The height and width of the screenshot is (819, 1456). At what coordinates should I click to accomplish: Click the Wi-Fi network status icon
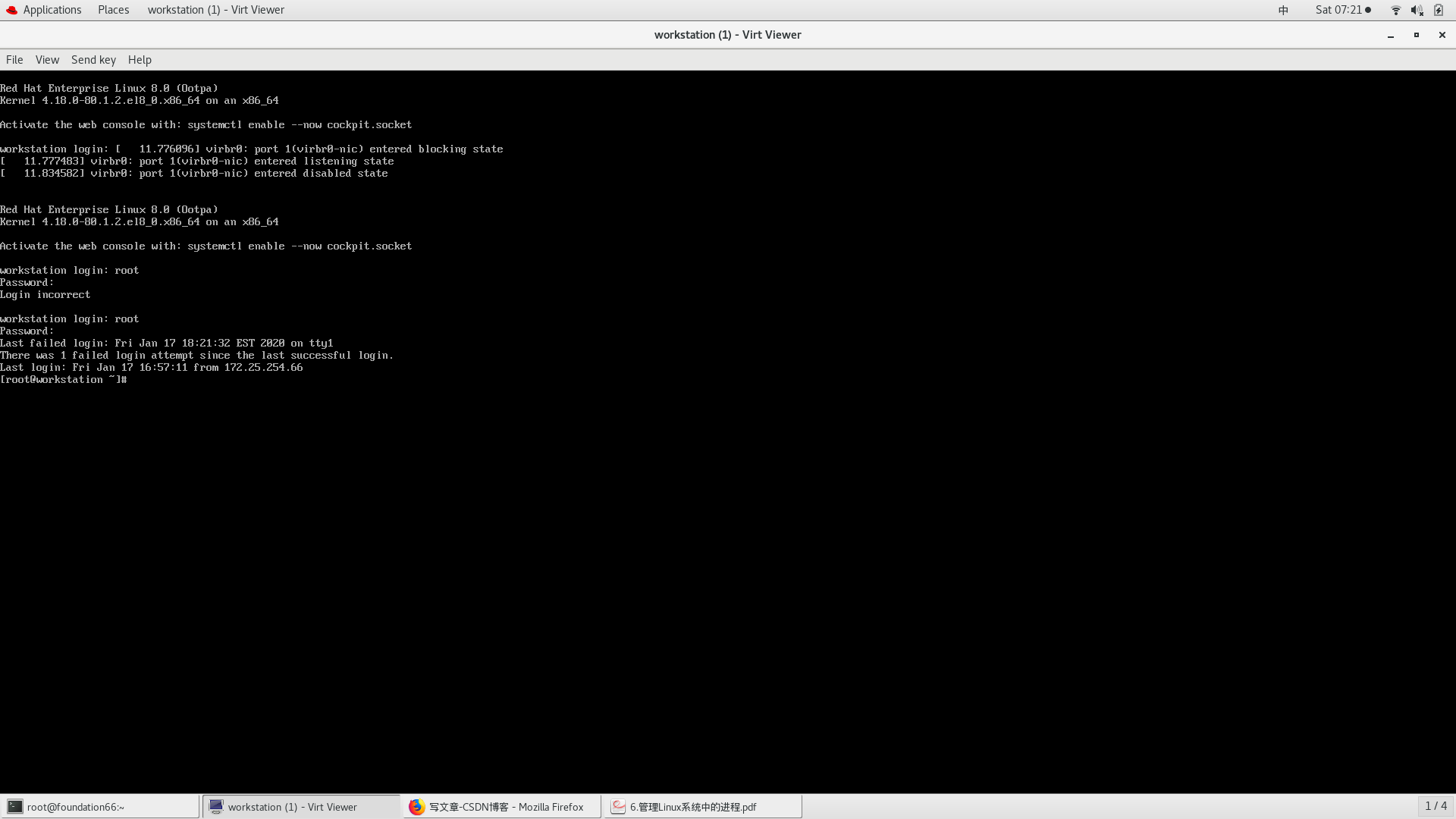coord(1395,10)
